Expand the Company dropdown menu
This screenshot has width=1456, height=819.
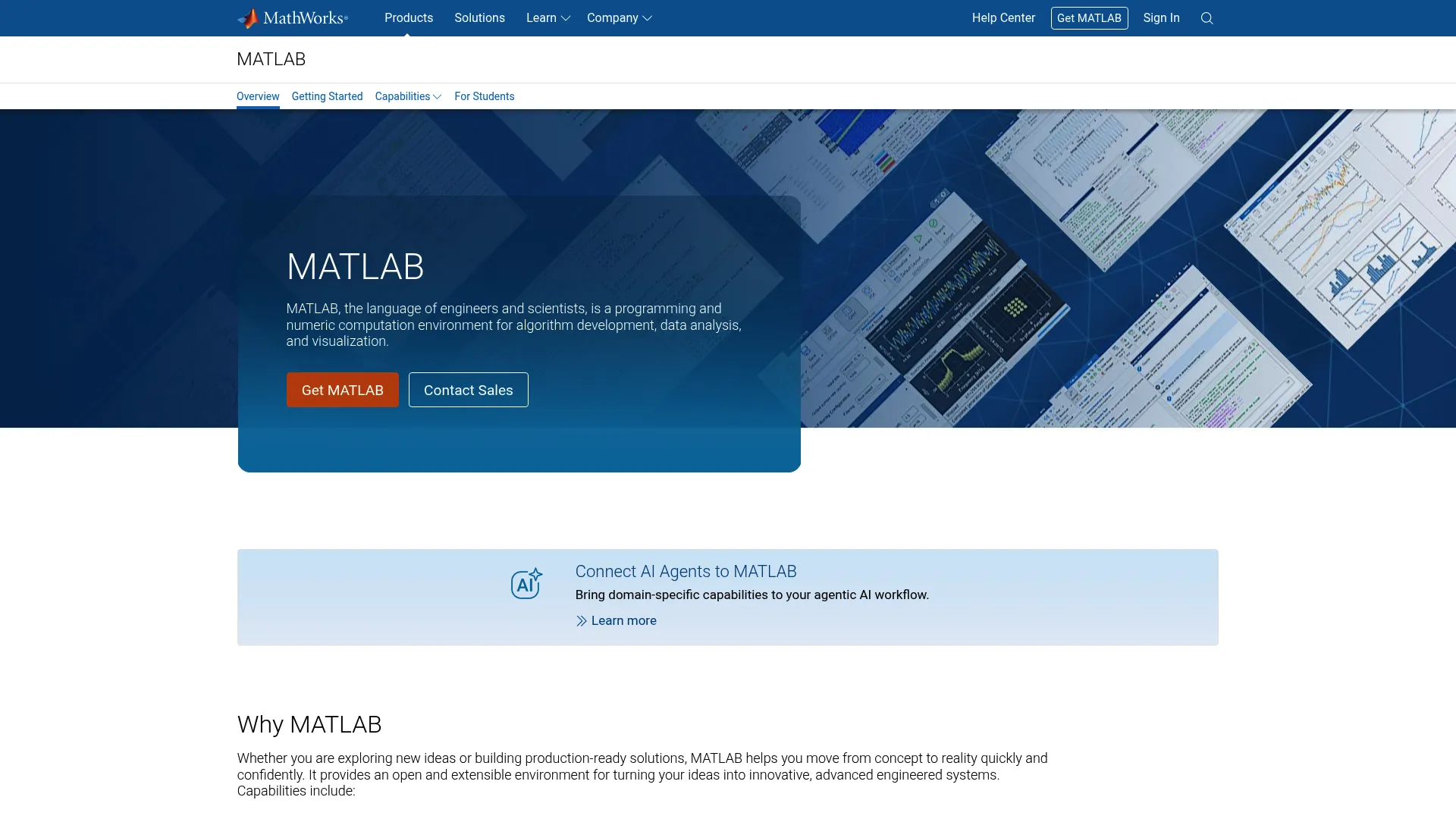[619, 18]
